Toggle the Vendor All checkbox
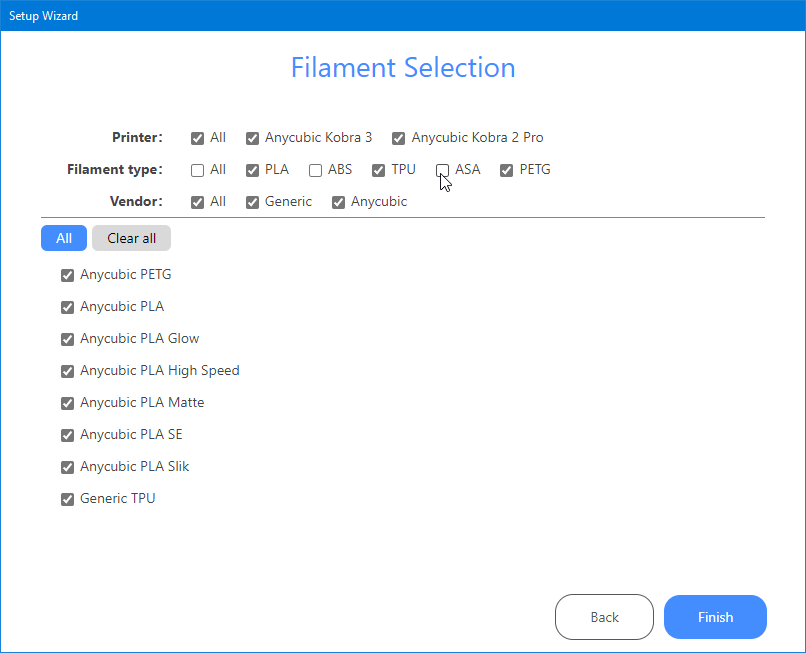Viewport: 806px width, 653px height. (x=198, y=202)
